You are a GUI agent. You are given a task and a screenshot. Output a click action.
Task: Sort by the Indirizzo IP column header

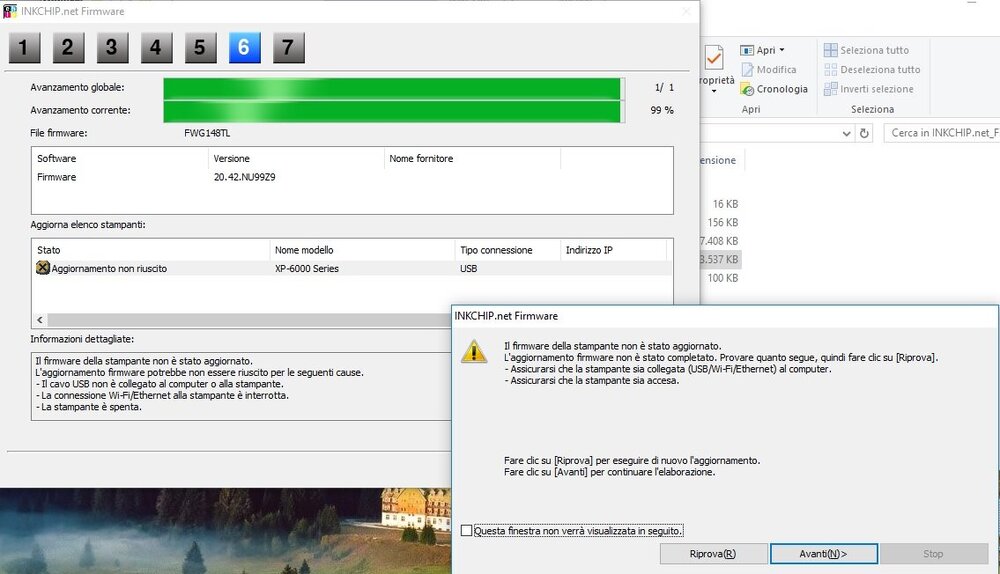pos(614,250)
